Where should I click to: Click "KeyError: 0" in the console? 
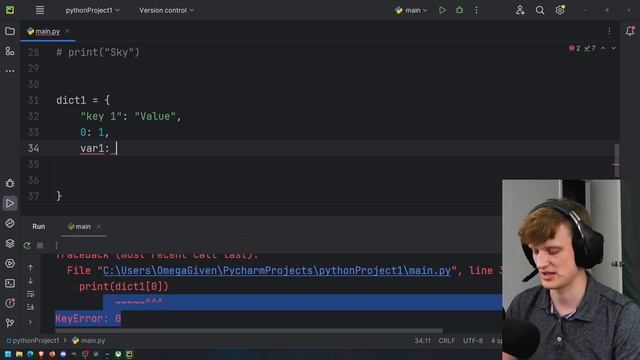click(88, 318)
